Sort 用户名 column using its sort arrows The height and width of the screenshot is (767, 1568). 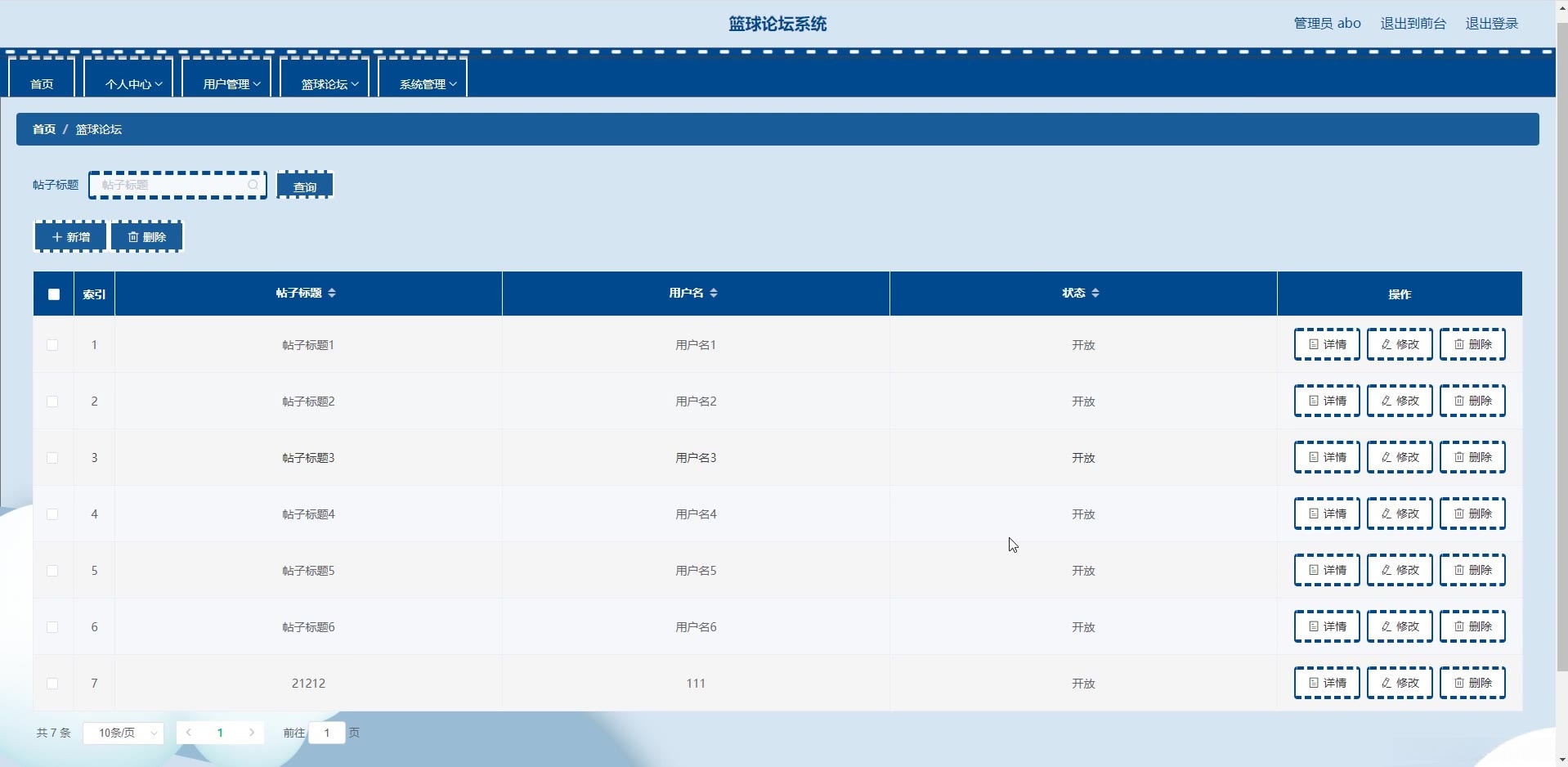click(714, 293)
